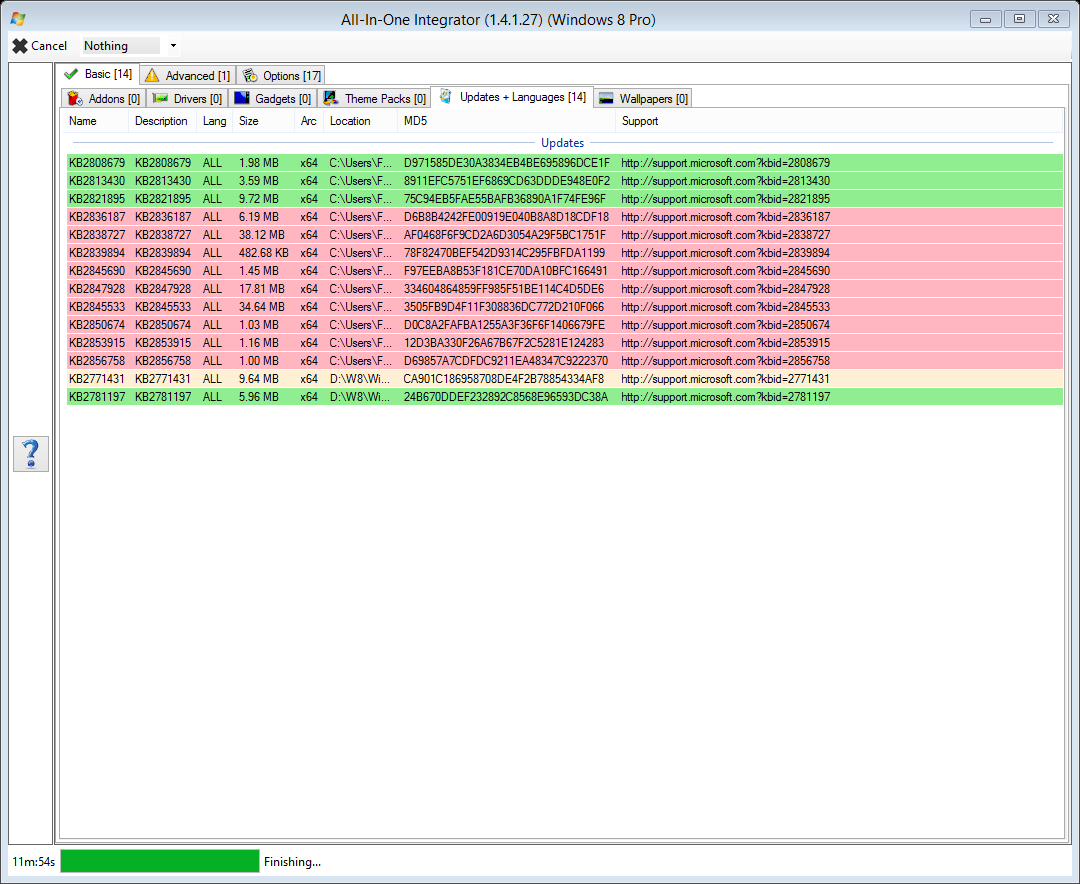Open support link for kbid=2836187

(725, 217)
